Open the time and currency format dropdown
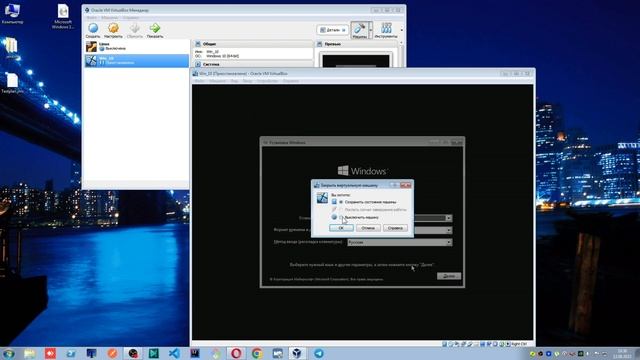Screen dimensions: 640x360 pos(449,230)
